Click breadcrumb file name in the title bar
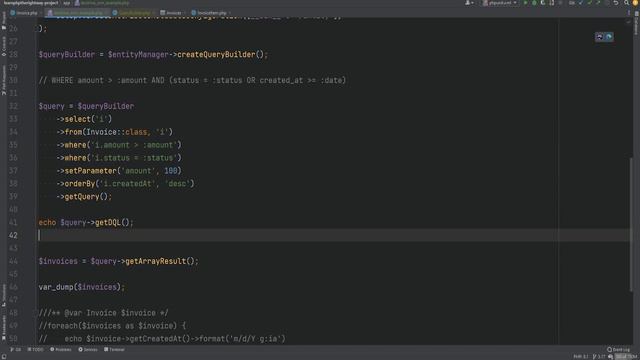Image resolution: width=640 pixels, height=360 pixels. coord(102,3)
